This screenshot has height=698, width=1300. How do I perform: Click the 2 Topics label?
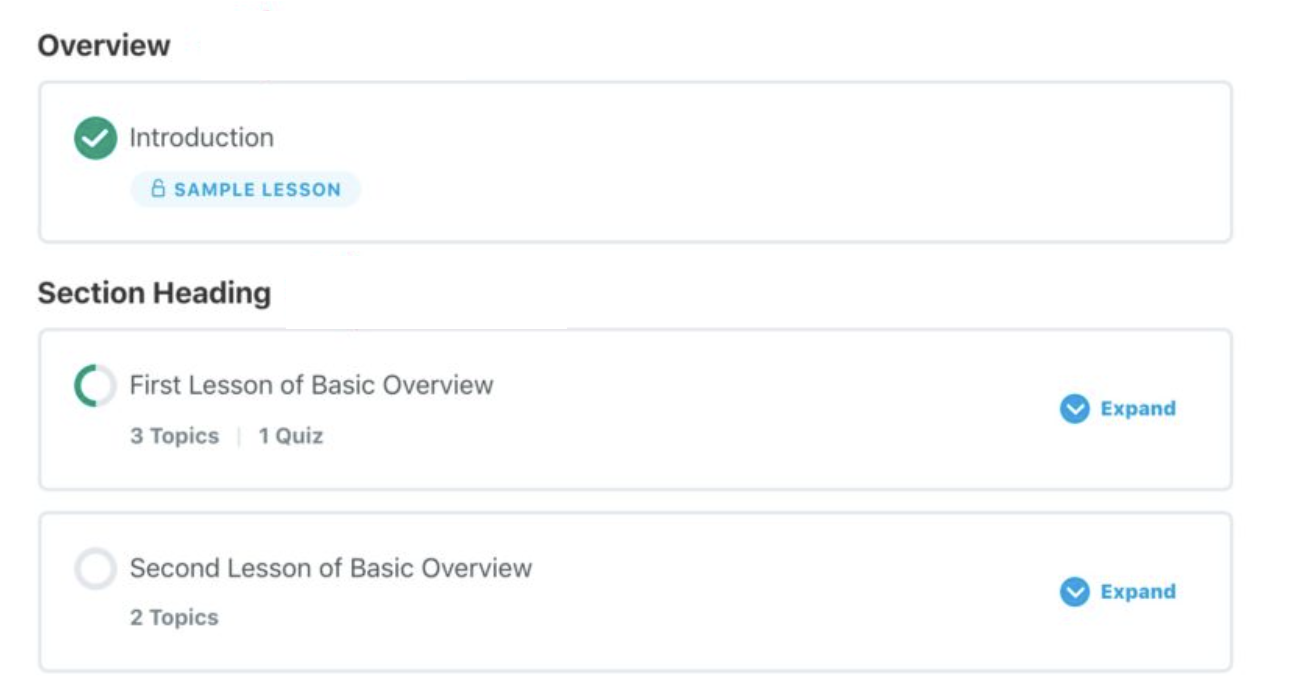[x=174, y=618]
